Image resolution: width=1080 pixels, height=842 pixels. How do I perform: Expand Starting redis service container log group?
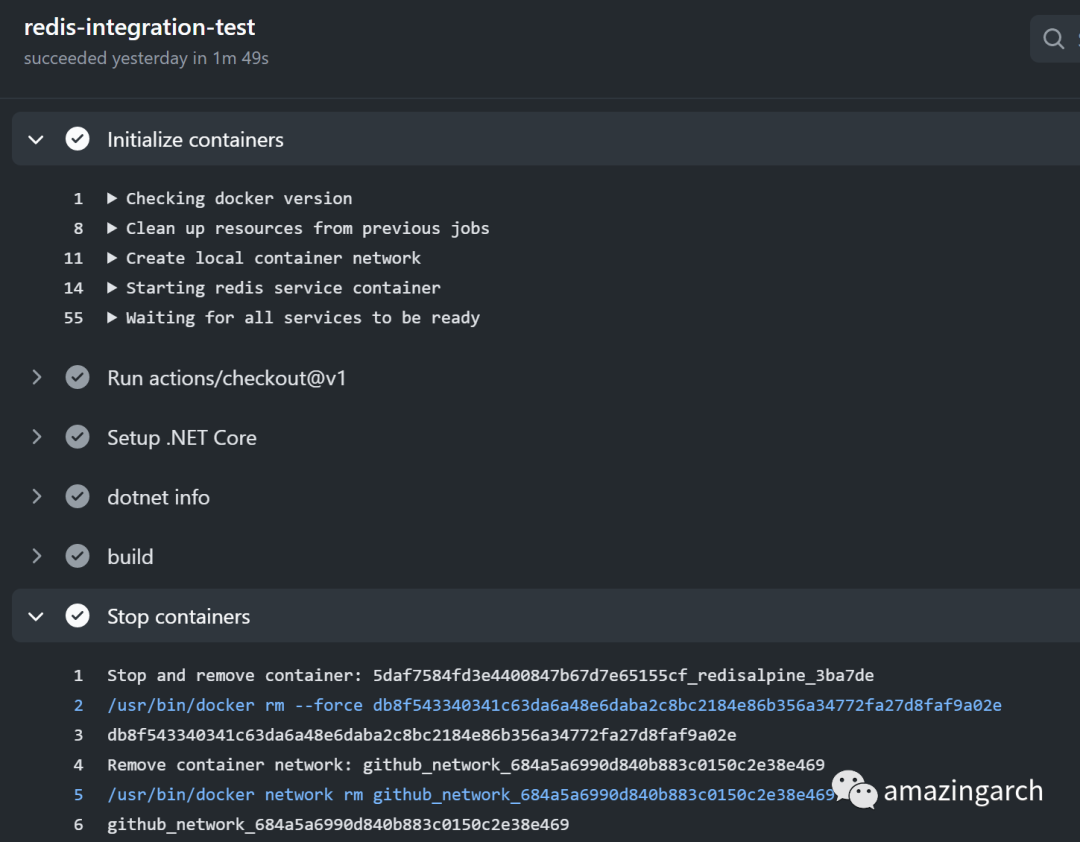click(x=112, y=288)
